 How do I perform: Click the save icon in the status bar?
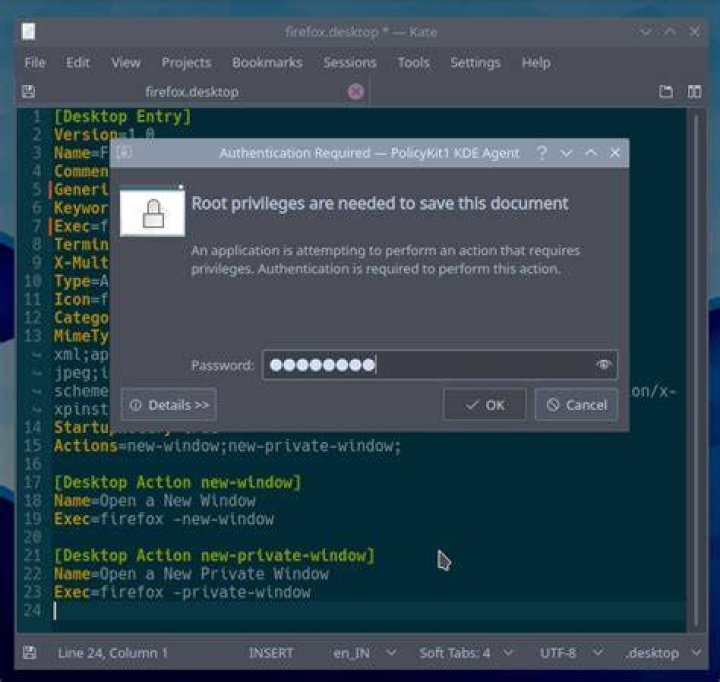(x=29, y=653)
